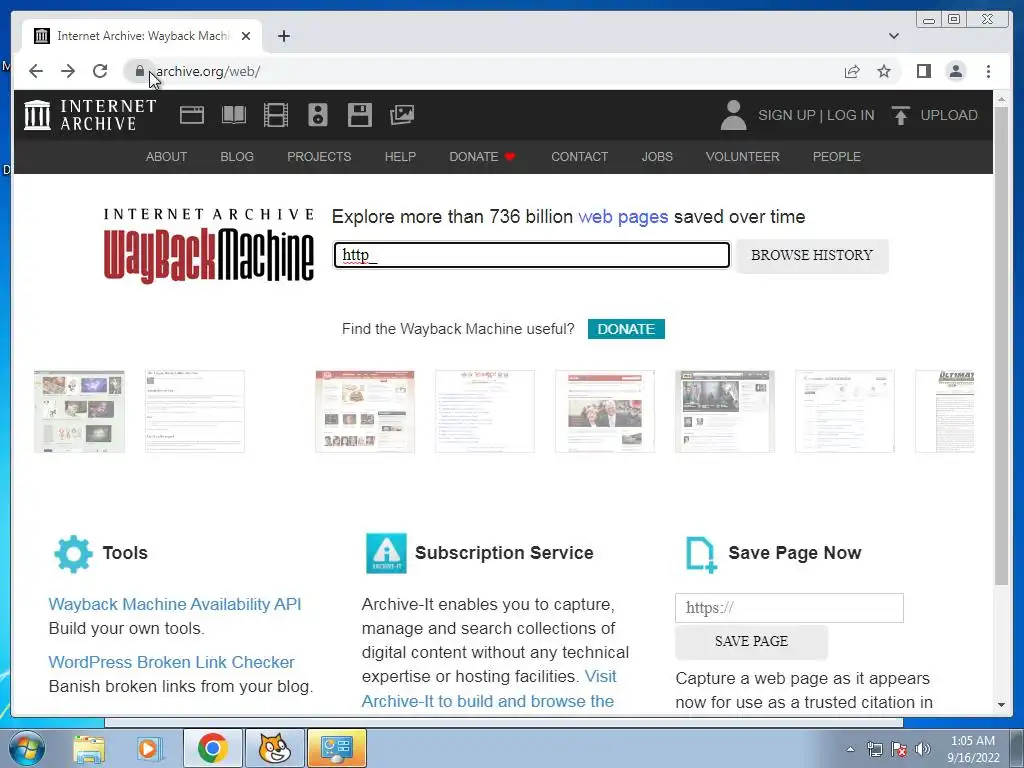The width and height of the screenshot is (1024, 768).
Task: Open the thumbnail with two people photo
Action: [605, 411]
